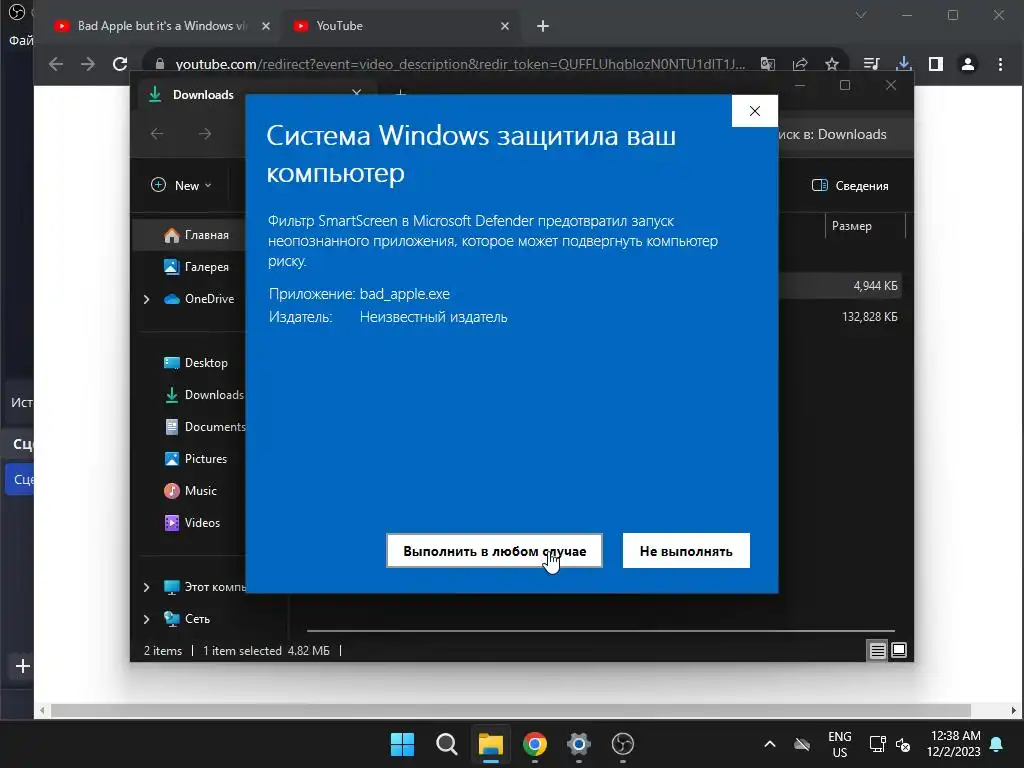Toggle Chrome side panel icon

tap(936, 64)
